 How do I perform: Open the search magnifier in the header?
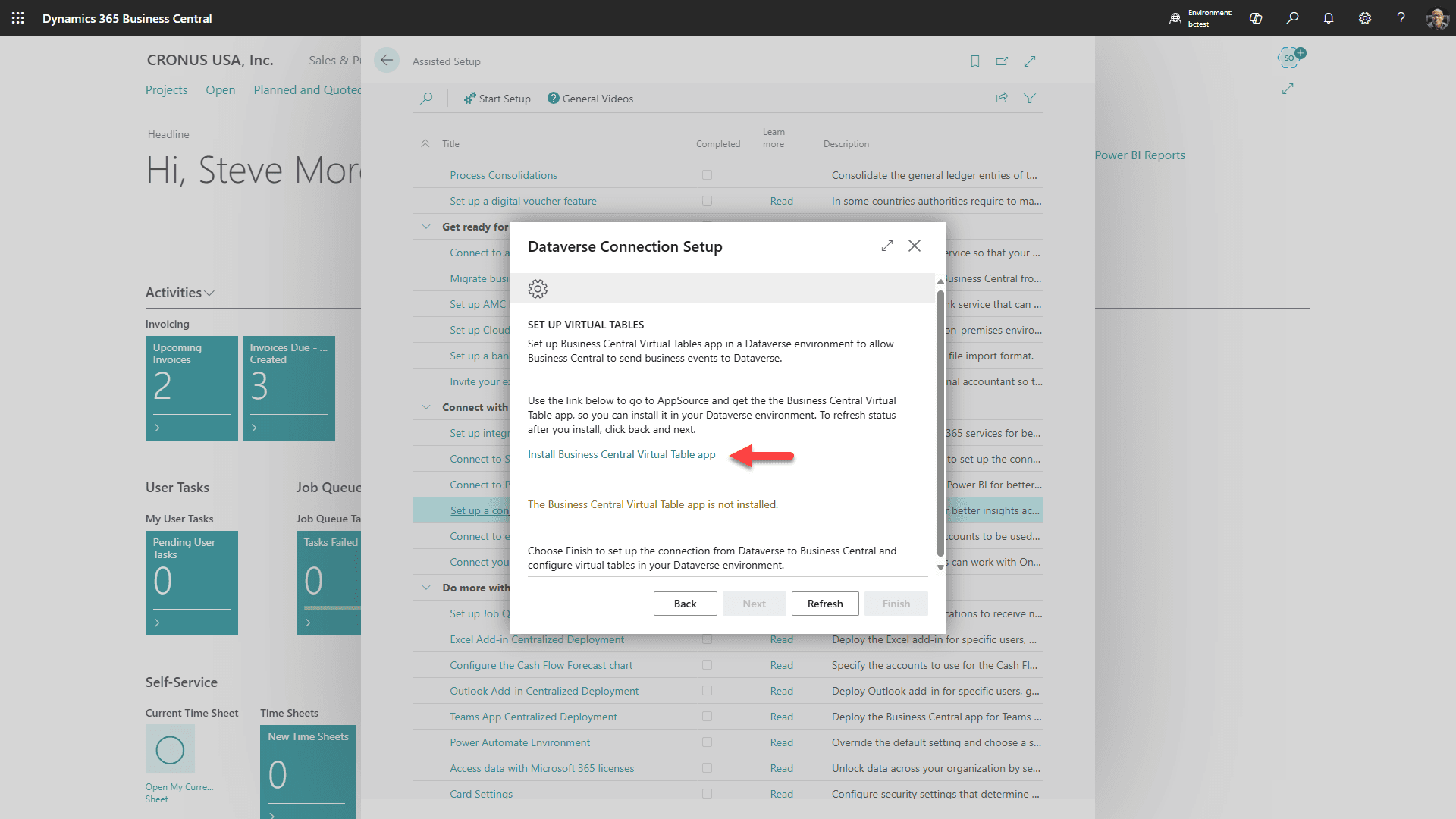click(x=1292, y=18)
